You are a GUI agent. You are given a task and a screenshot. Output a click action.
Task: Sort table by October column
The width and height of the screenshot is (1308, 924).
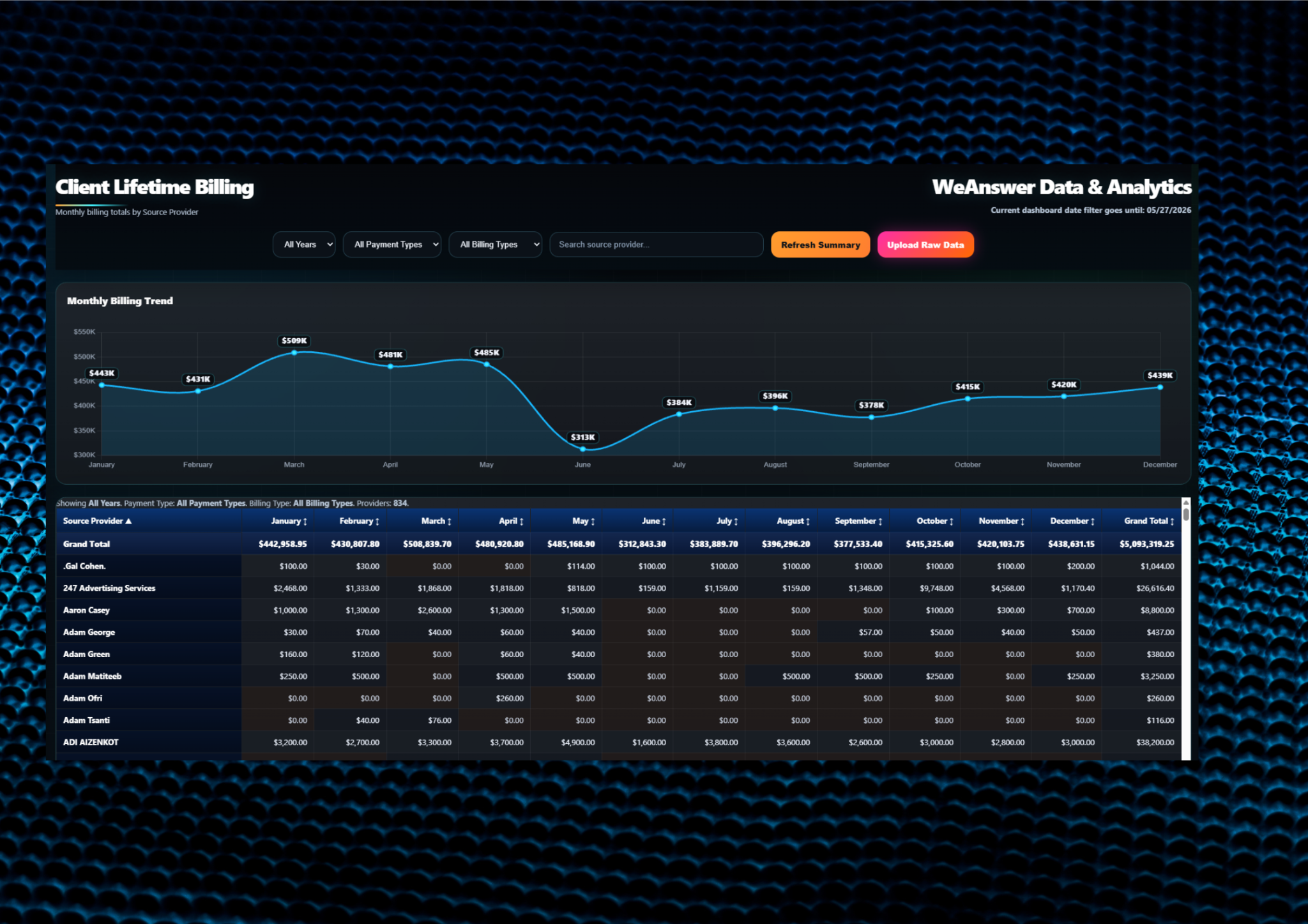(x=935, y=521)
